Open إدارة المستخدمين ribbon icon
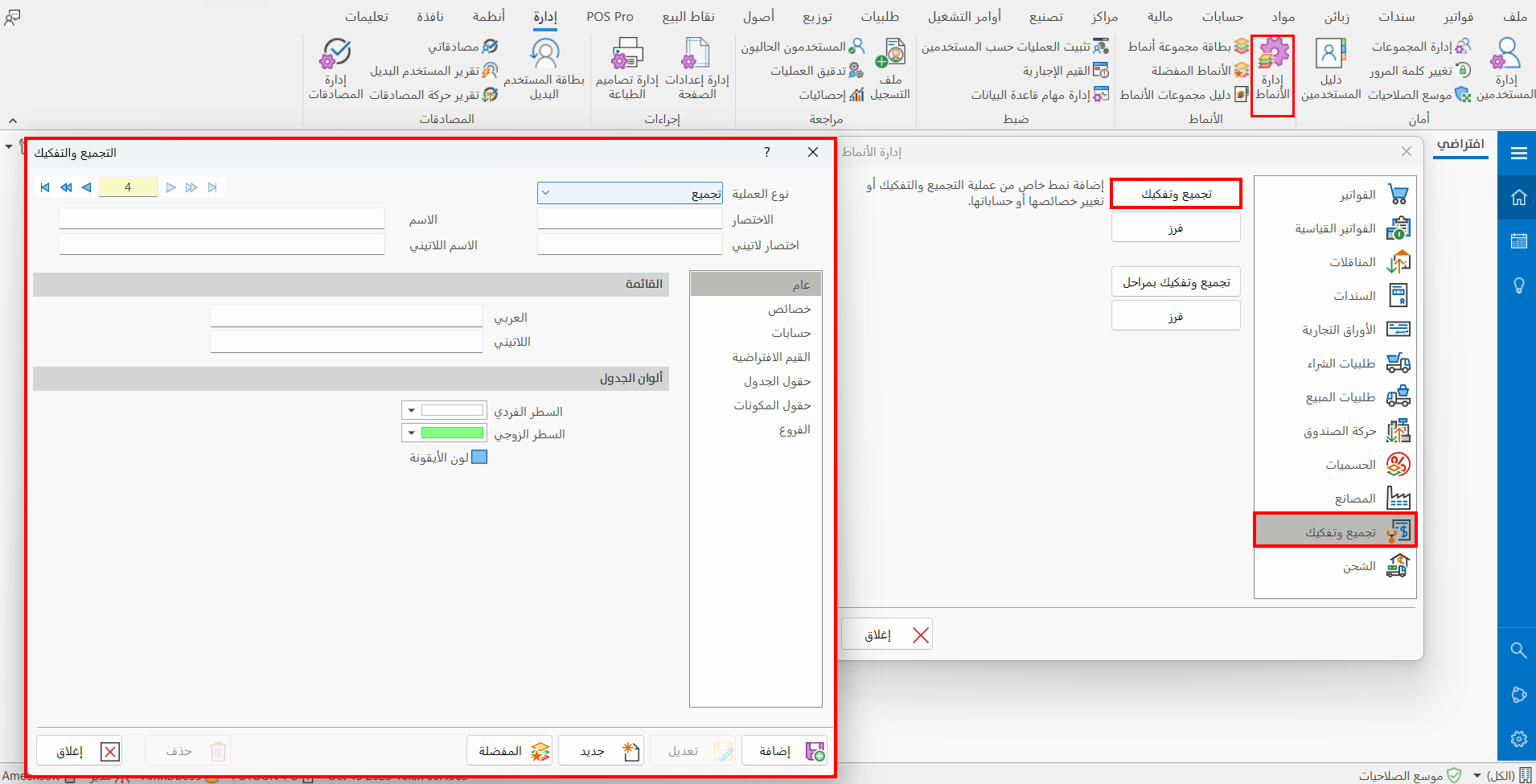This screenshot has height=784, width=1536. 1506,70
